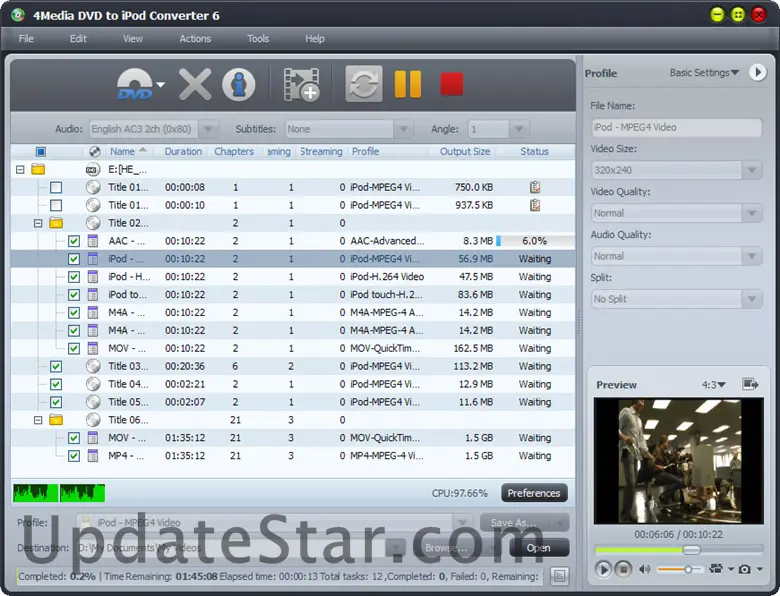The image size is (780, 596).
Task: Open the Video Size dropdown
Action: click(752, 170)
